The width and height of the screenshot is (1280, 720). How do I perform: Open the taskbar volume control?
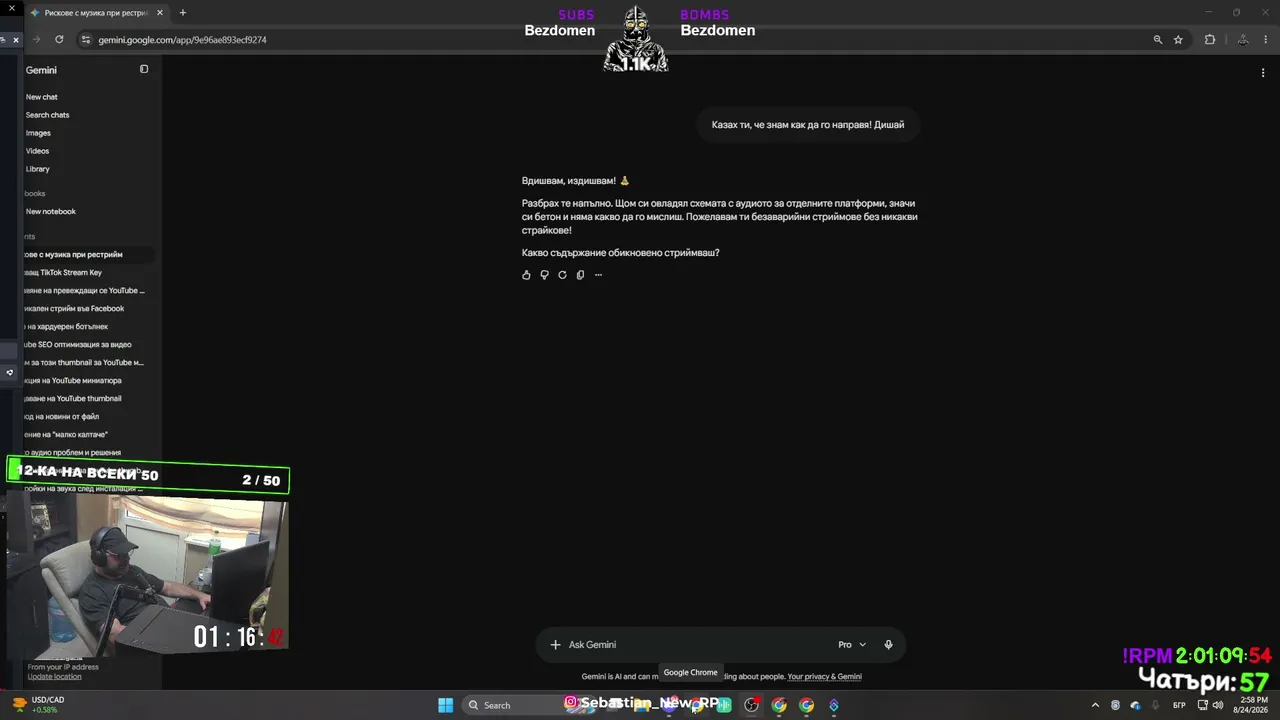1217,705
